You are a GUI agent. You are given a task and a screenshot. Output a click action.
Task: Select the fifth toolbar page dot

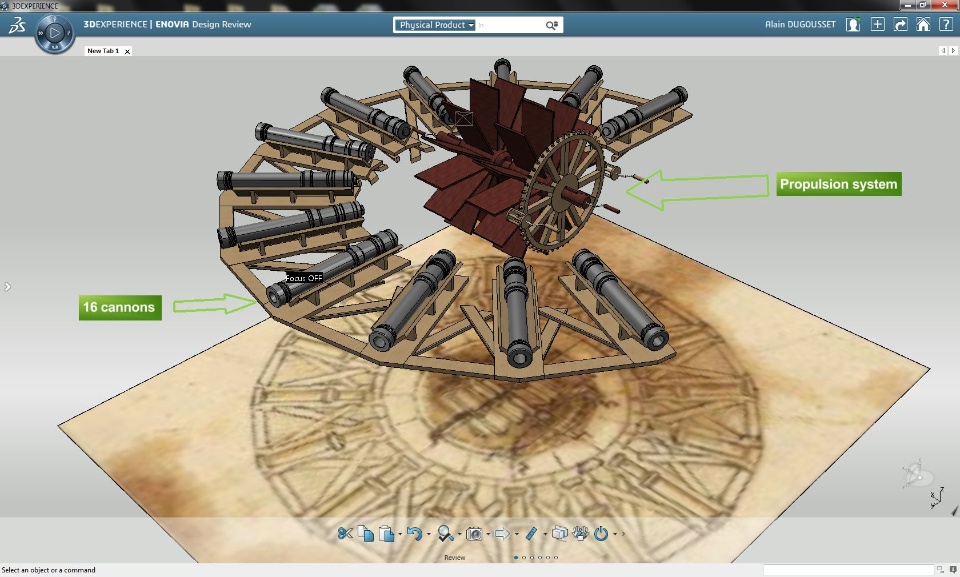click(x=548, y=557)
